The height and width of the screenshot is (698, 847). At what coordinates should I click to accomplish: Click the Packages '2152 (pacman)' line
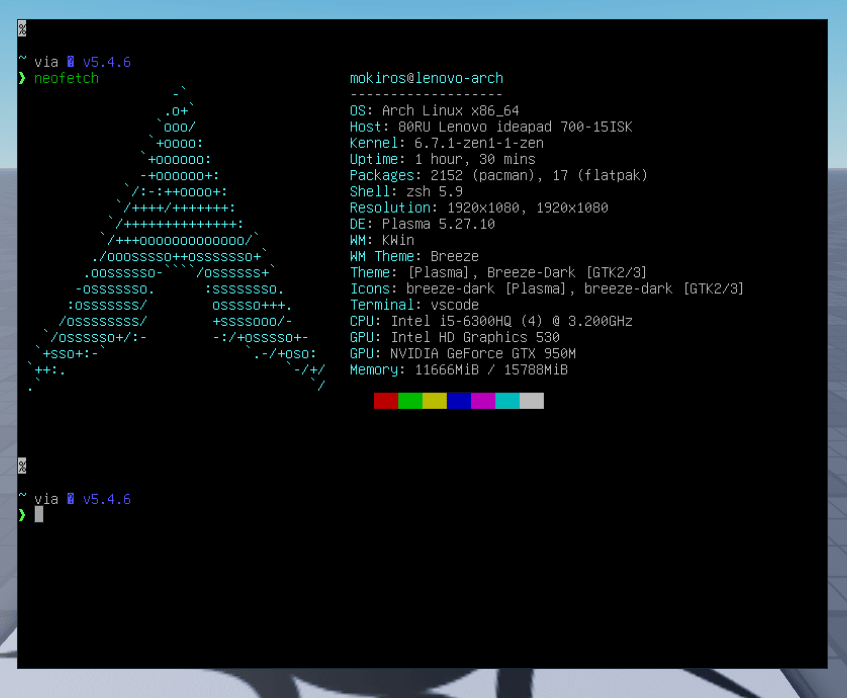coord(498,176)
